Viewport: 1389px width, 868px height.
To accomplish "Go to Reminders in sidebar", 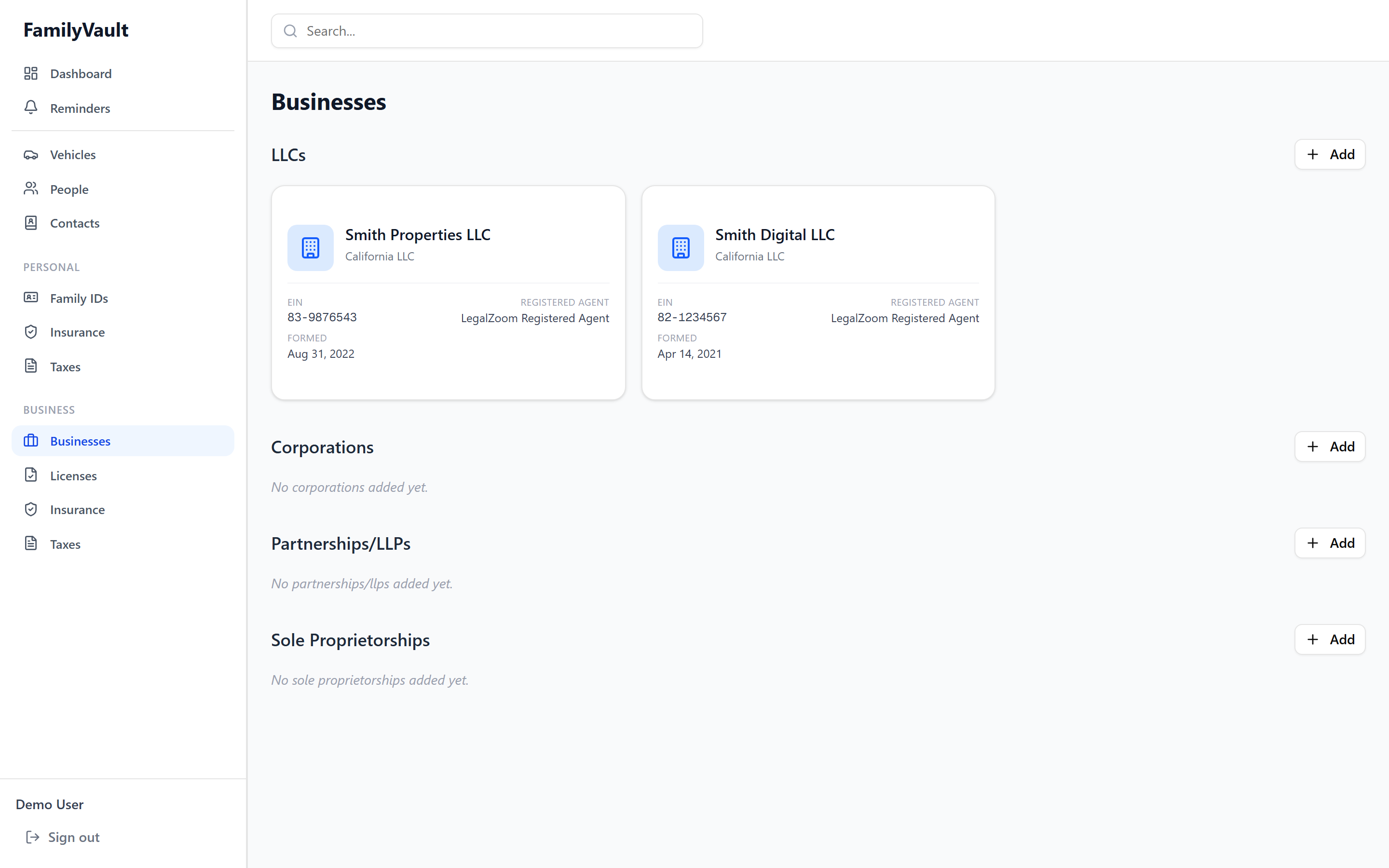I will (123, 108).
